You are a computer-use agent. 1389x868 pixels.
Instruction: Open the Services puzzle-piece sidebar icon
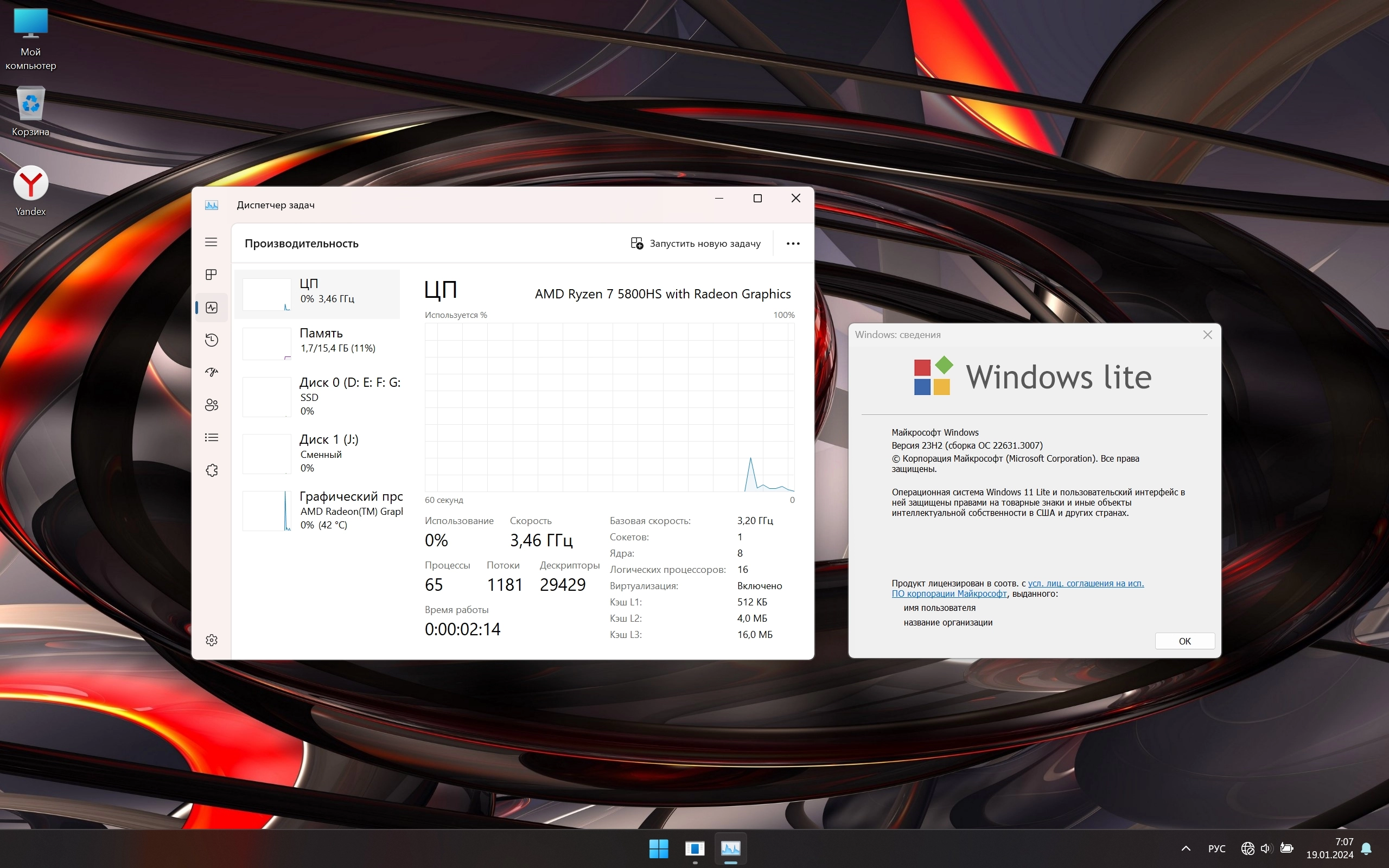pos(211,470)
